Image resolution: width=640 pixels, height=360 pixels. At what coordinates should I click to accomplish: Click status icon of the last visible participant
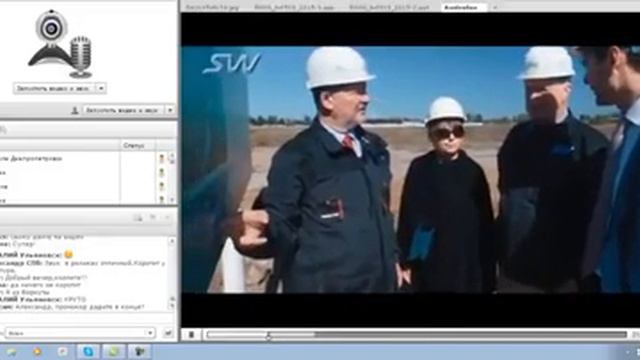point(162,200)
